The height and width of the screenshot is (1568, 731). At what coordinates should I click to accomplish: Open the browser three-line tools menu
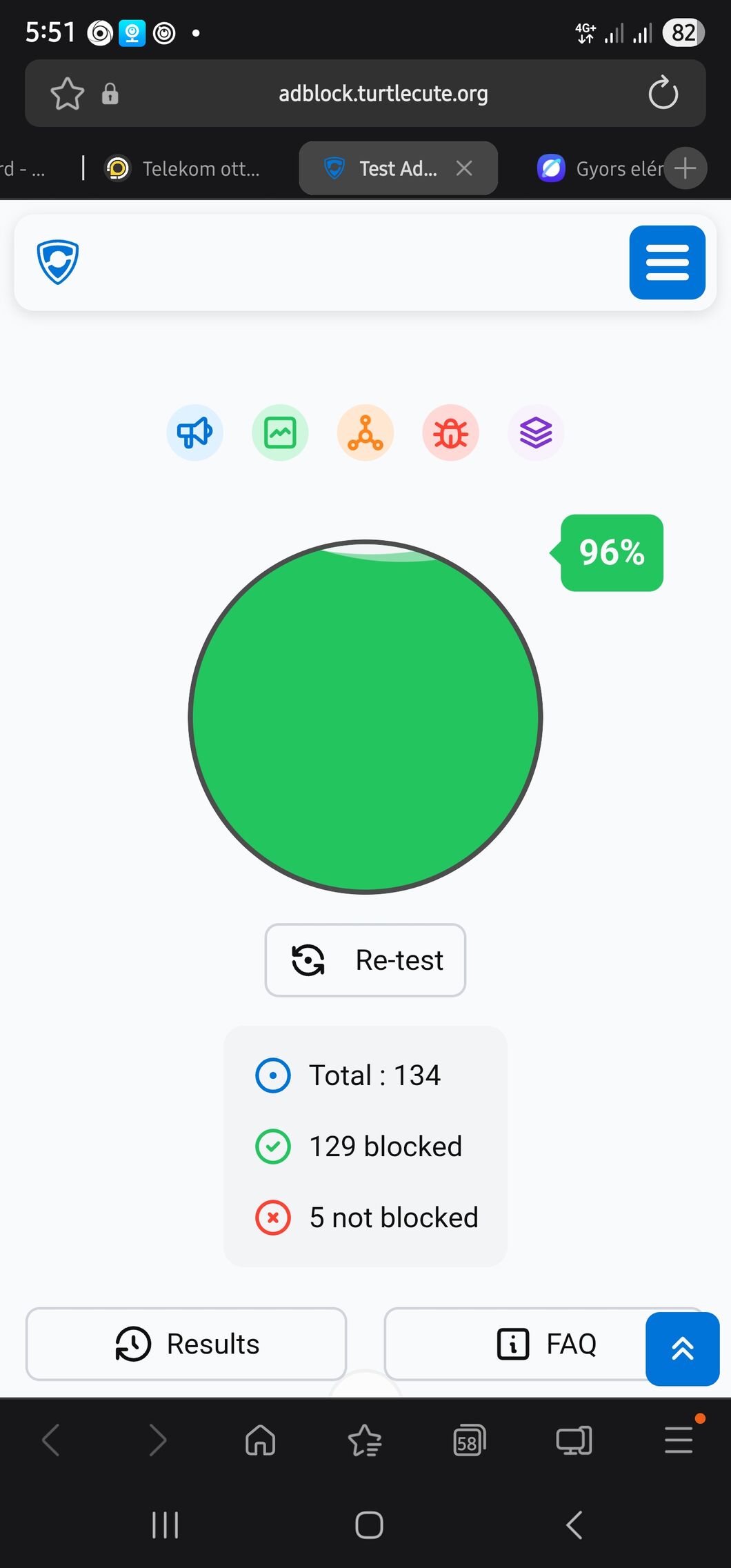[x=679, y=1440]
